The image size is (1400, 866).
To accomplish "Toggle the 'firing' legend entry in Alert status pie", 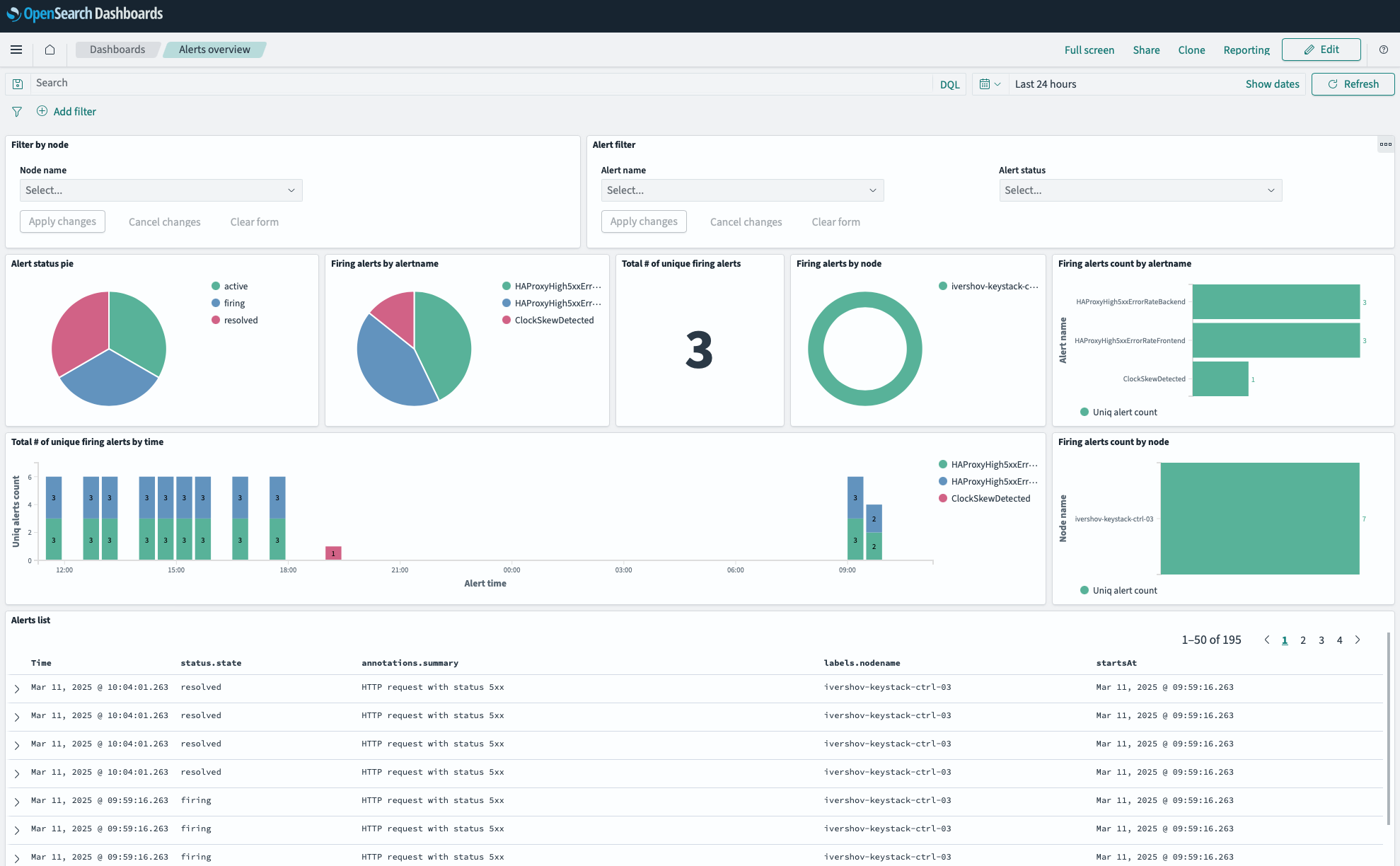I will [x=234, y=303].
